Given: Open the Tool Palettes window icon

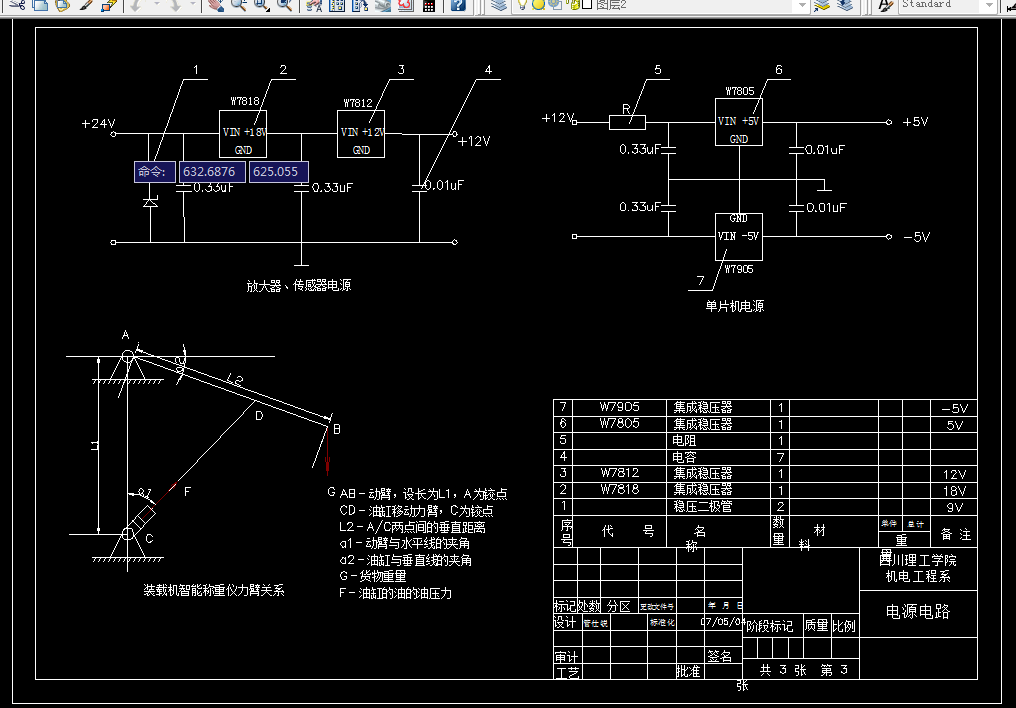Looking at the screenshot, I should pos(360,5).
